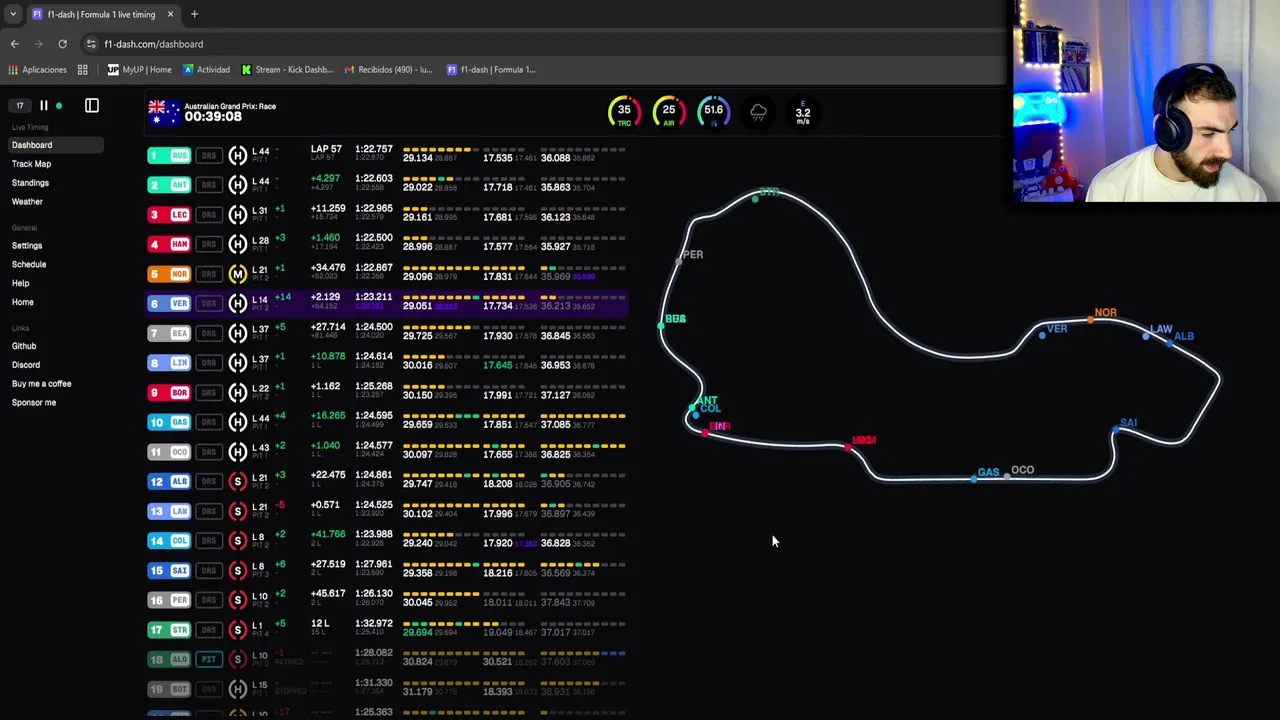Click the rain cloud weather icon
Image resolution: width=1280 pixels, height=720 pixels.
point(758,112)
